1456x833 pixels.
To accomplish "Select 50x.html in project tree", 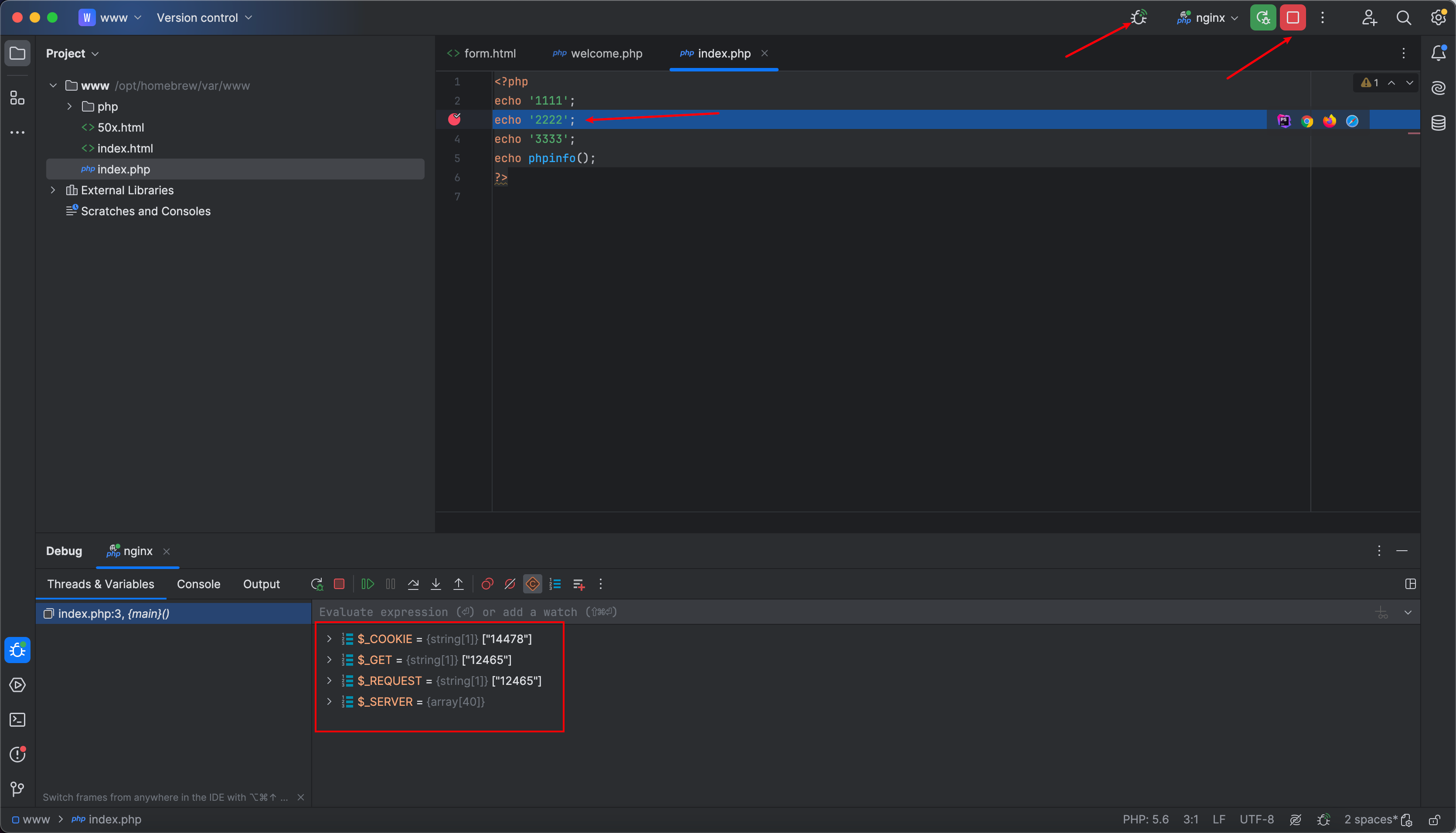I will tap(121, 127).
